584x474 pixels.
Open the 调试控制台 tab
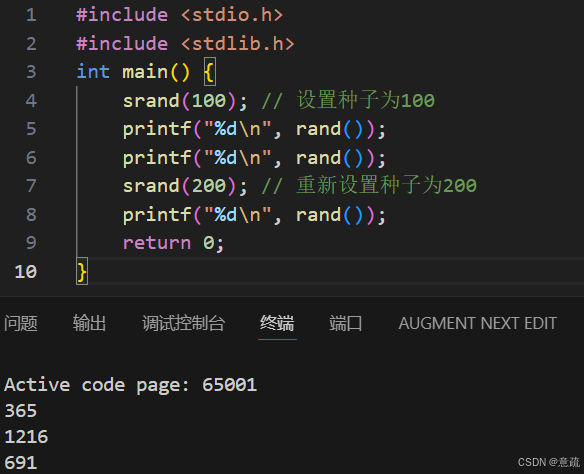point(184,323)
